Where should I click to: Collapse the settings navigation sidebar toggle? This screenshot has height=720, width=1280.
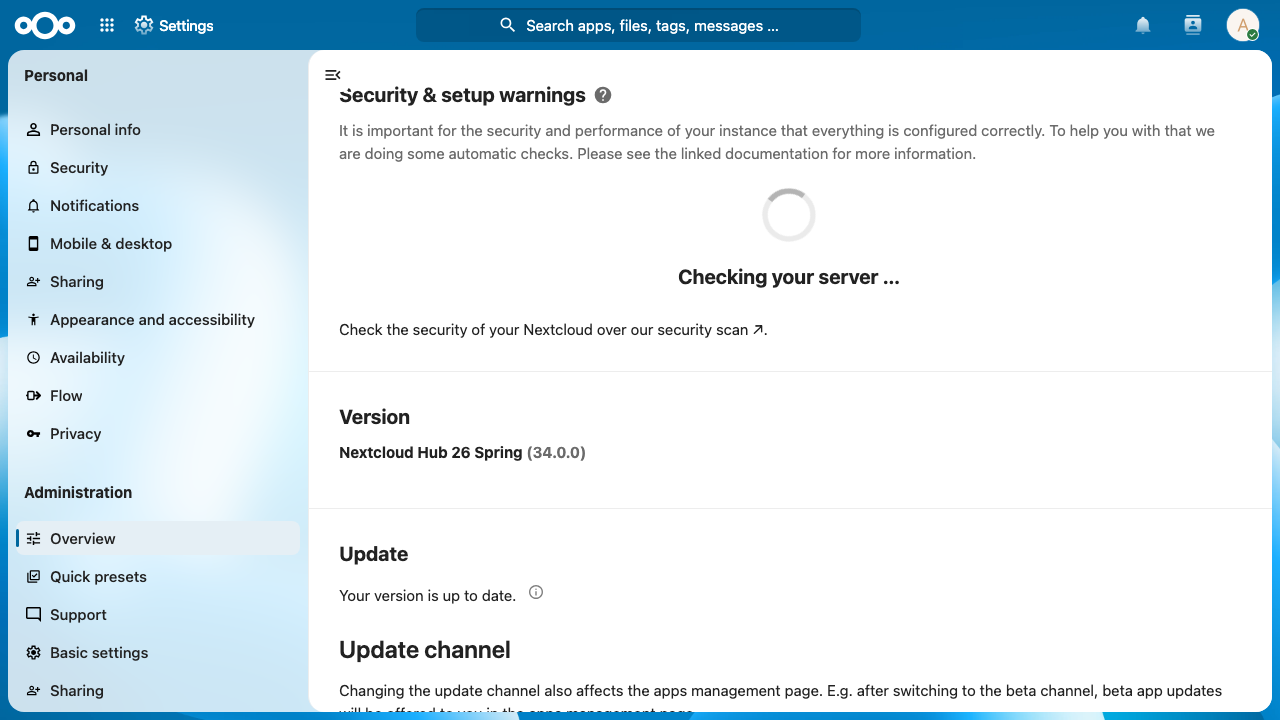[x=333, y=75]
